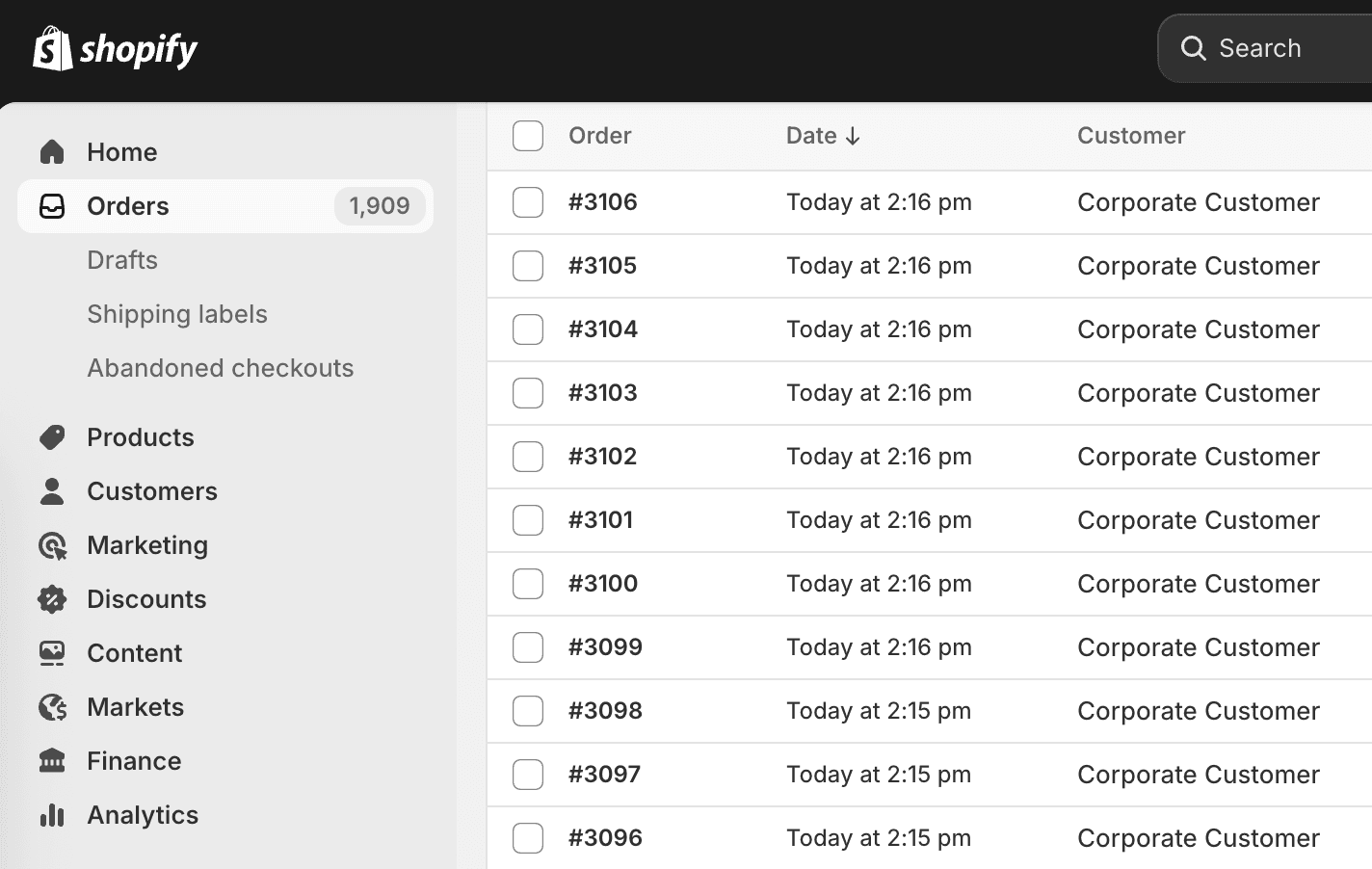Click the Analytics bar chart icon
The width and height of the screenshot is (1372, 869).
click(x=52, y=815)
